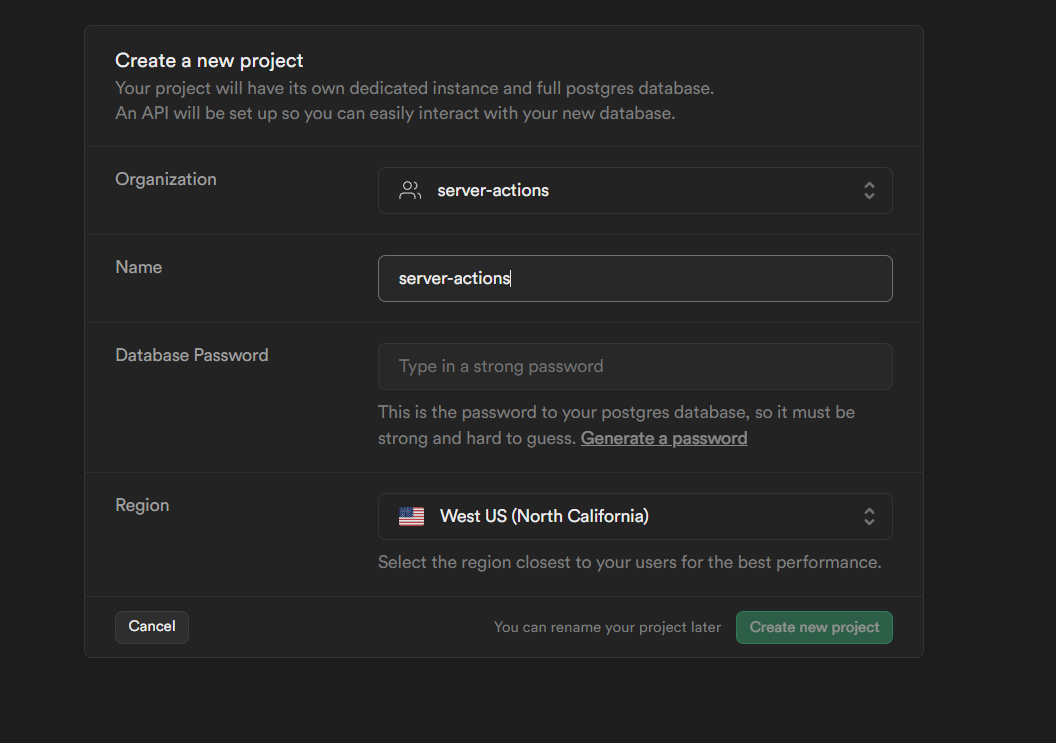Click the Database Password input field
Image resolution: width=1056 pixels, height=743 pixels.
(x=635, y=366)
